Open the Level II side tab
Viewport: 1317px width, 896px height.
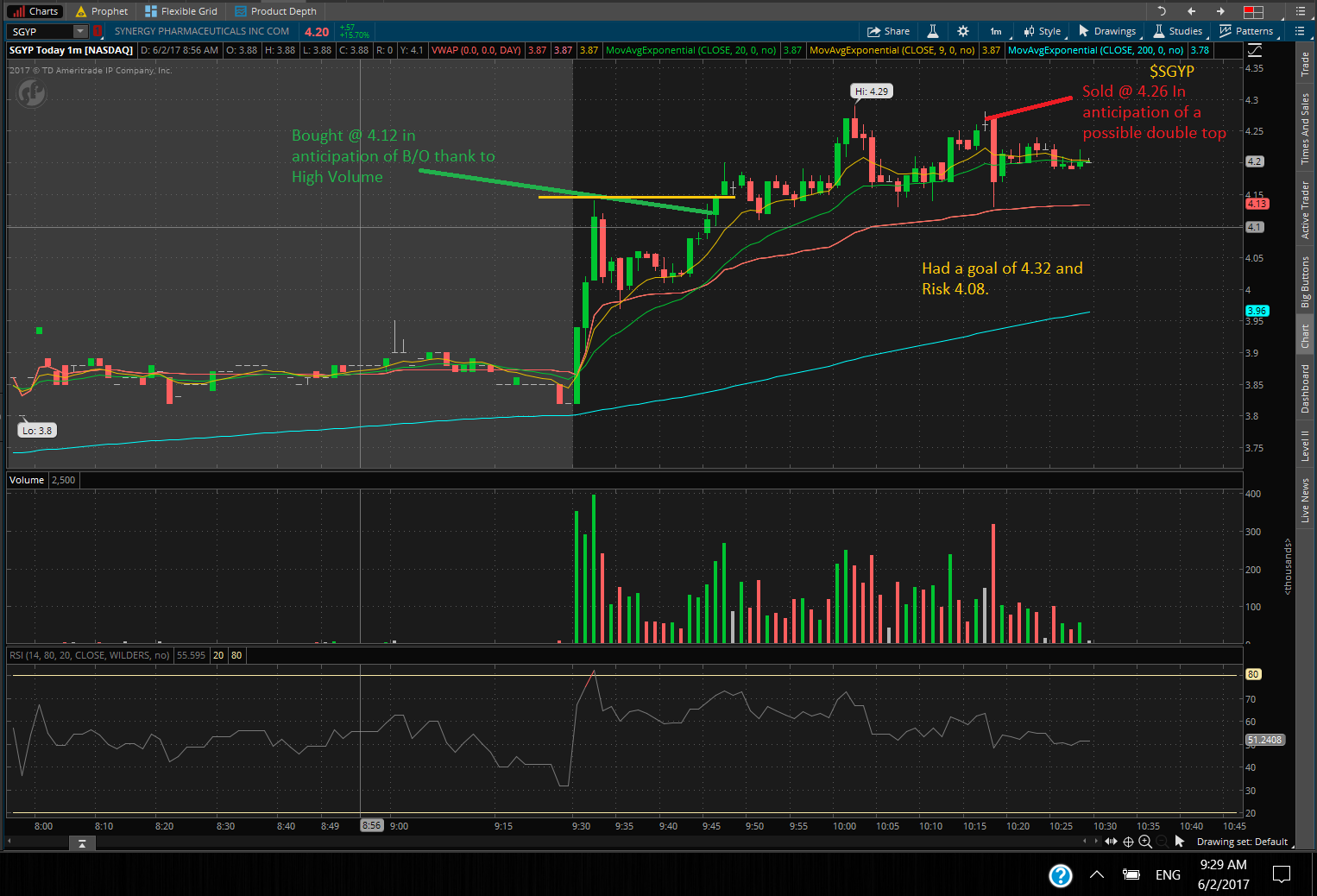coord(1305,445)
